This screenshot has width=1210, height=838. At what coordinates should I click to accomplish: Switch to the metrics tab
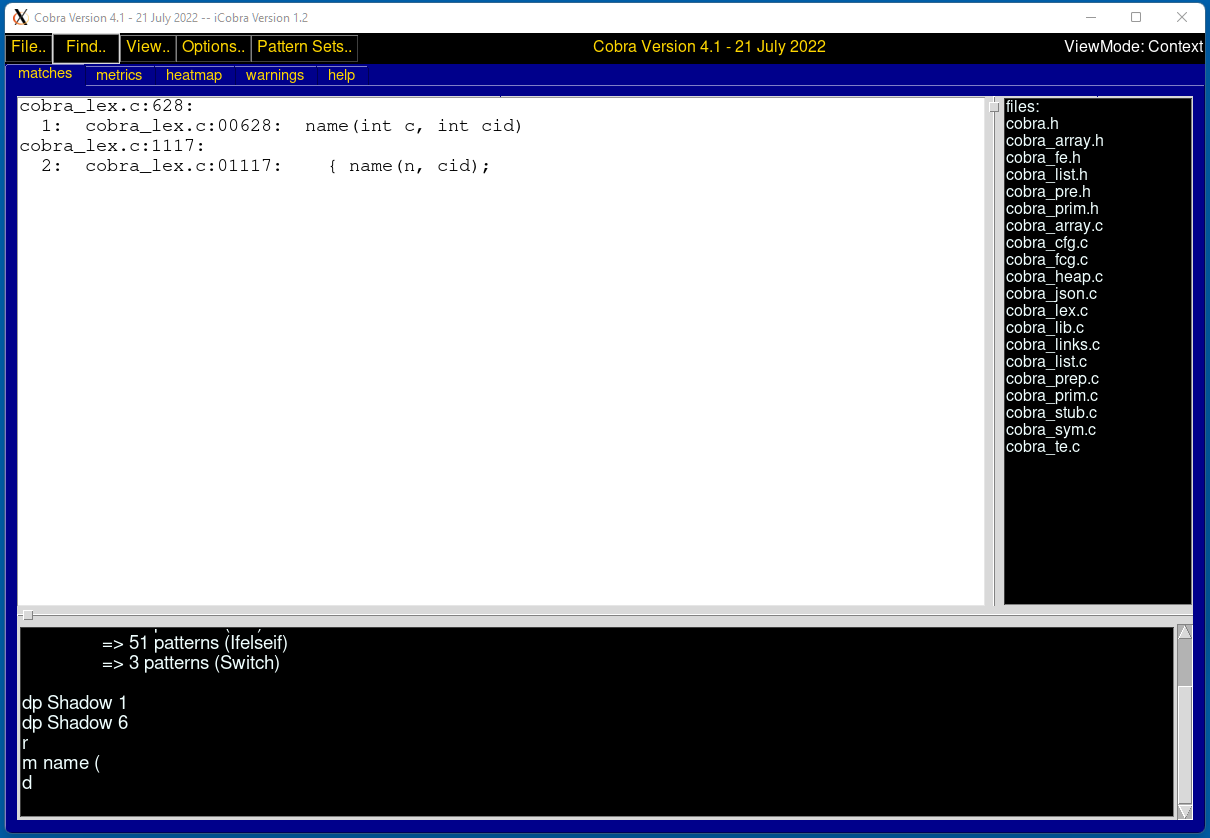point(119,75)
